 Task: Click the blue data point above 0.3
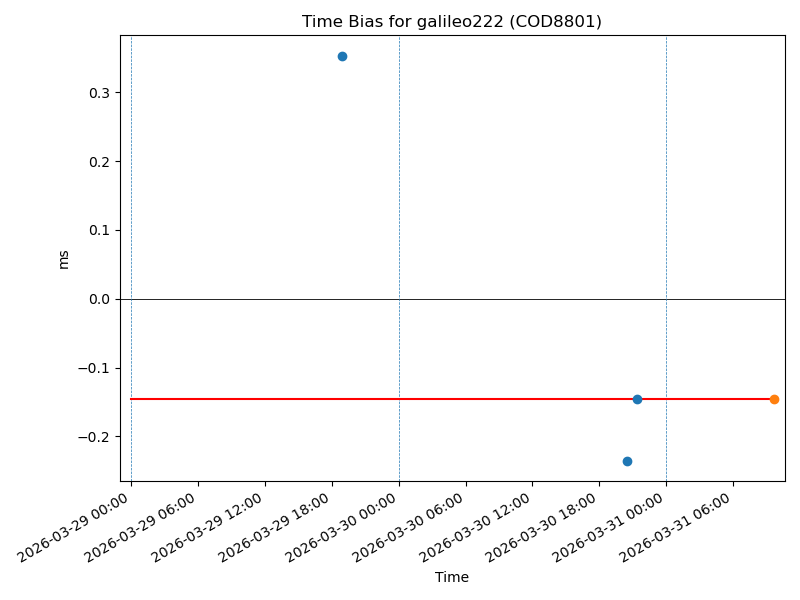click(x=342, y=56)
